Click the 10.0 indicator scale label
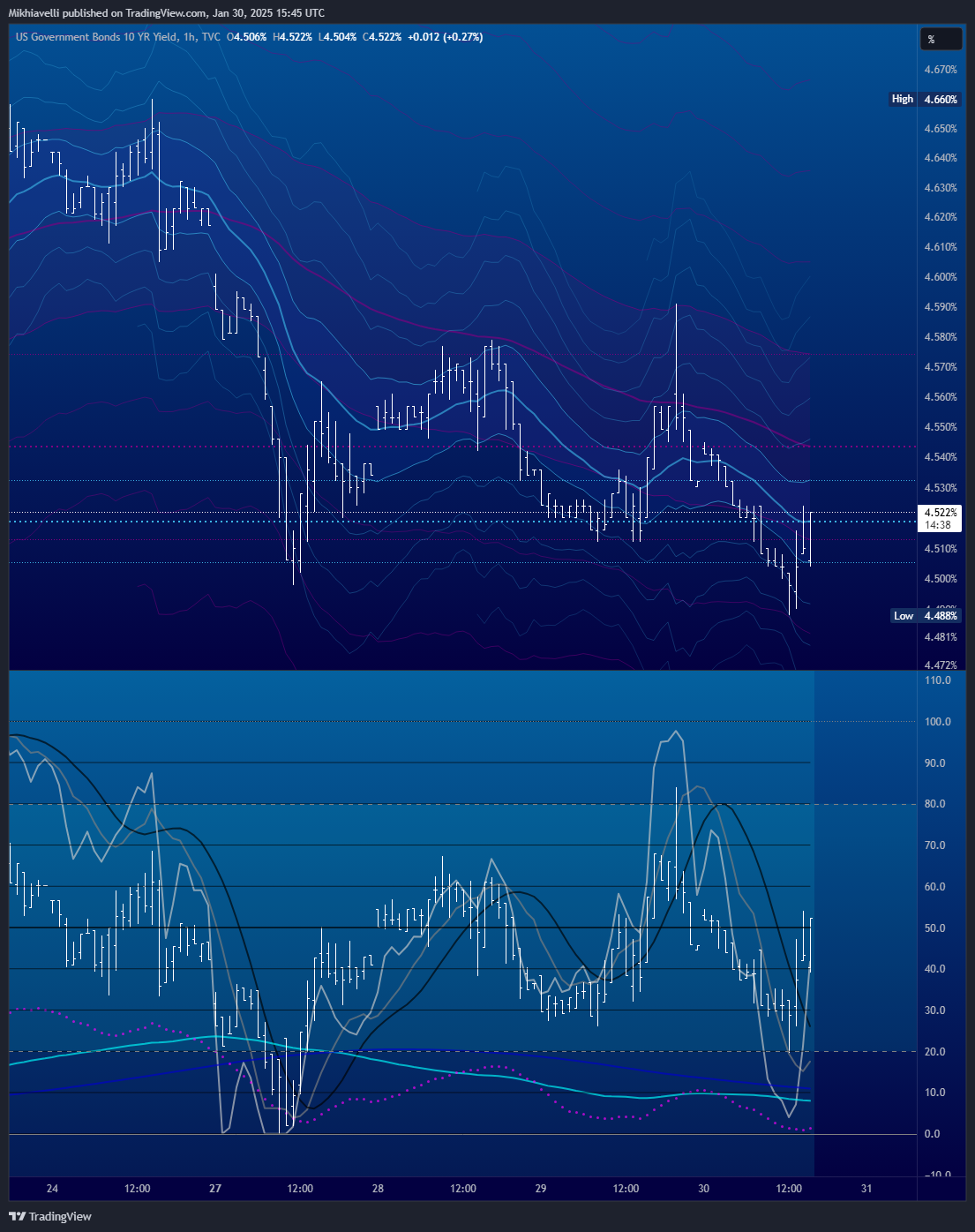 coord(937,1093)
